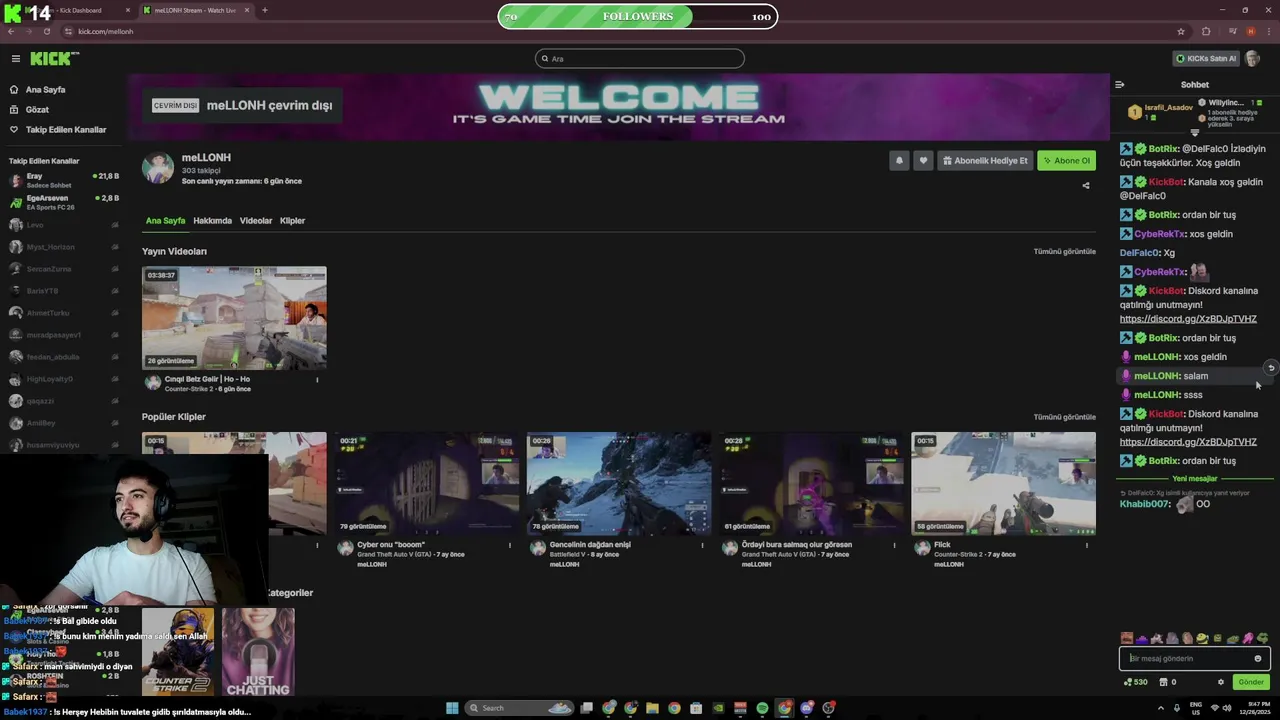
Task: Click the Abone Ol subscribe button
Action: click(1066, 160)
